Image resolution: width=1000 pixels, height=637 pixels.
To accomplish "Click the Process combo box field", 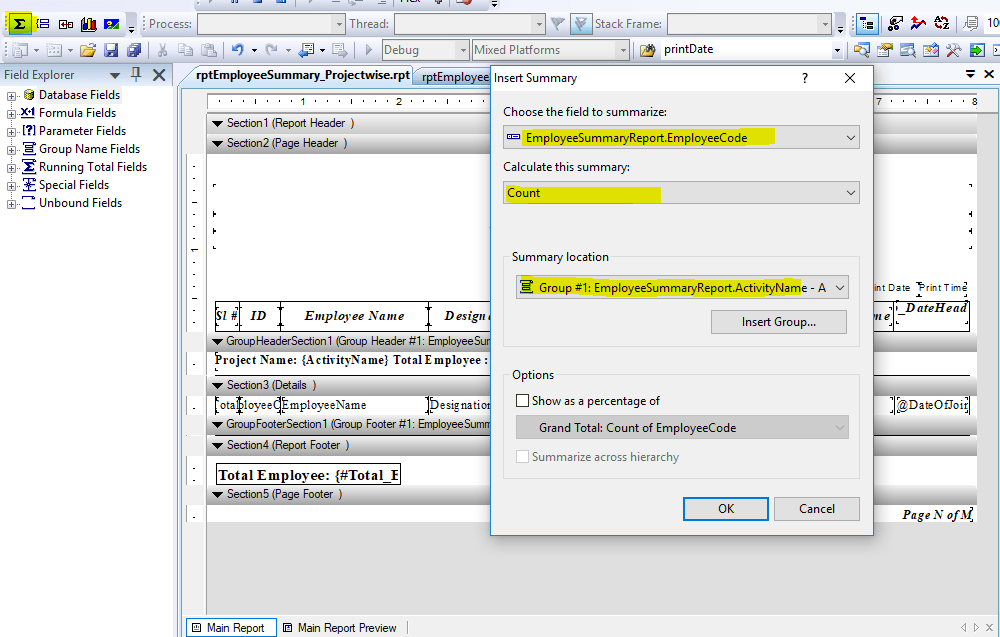I will click(x=265, y=24).
